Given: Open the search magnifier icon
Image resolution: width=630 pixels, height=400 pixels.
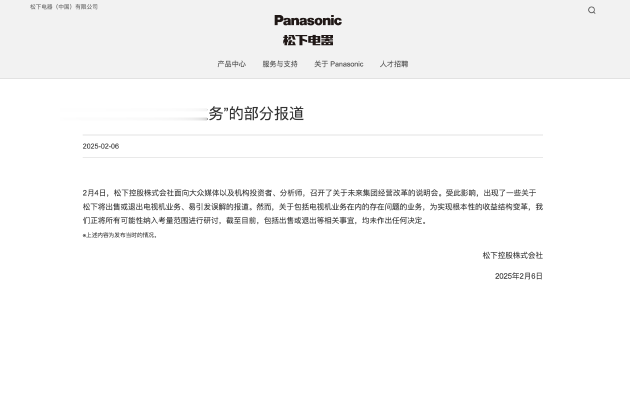Looking at the screenshot, I should pos(591,10).
